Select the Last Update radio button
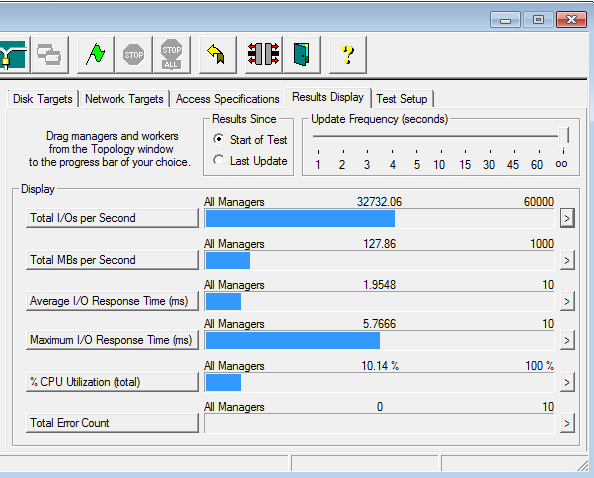 [219, 160]
